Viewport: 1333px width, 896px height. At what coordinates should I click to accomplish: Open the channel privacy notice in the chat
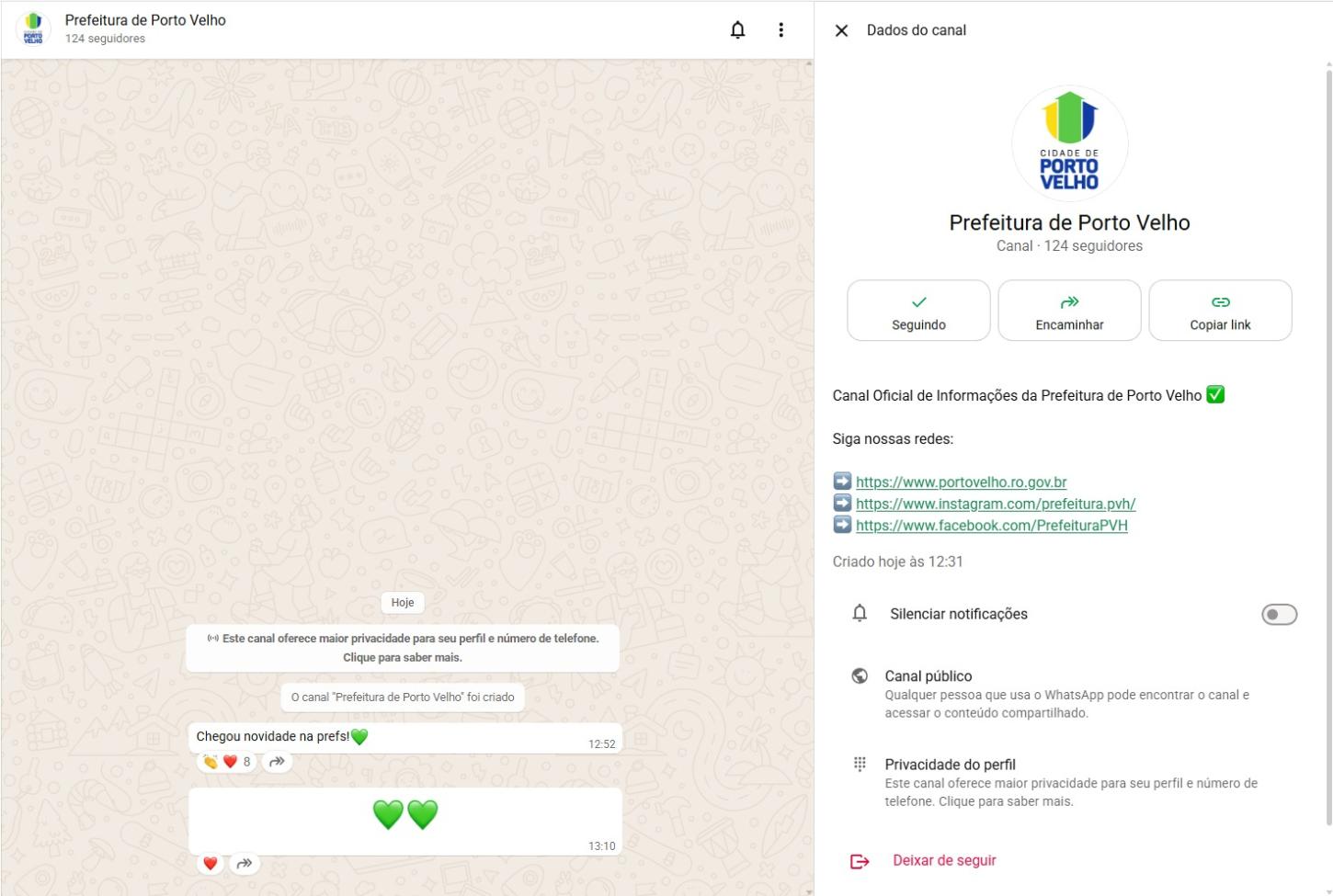tap(403, 648)
